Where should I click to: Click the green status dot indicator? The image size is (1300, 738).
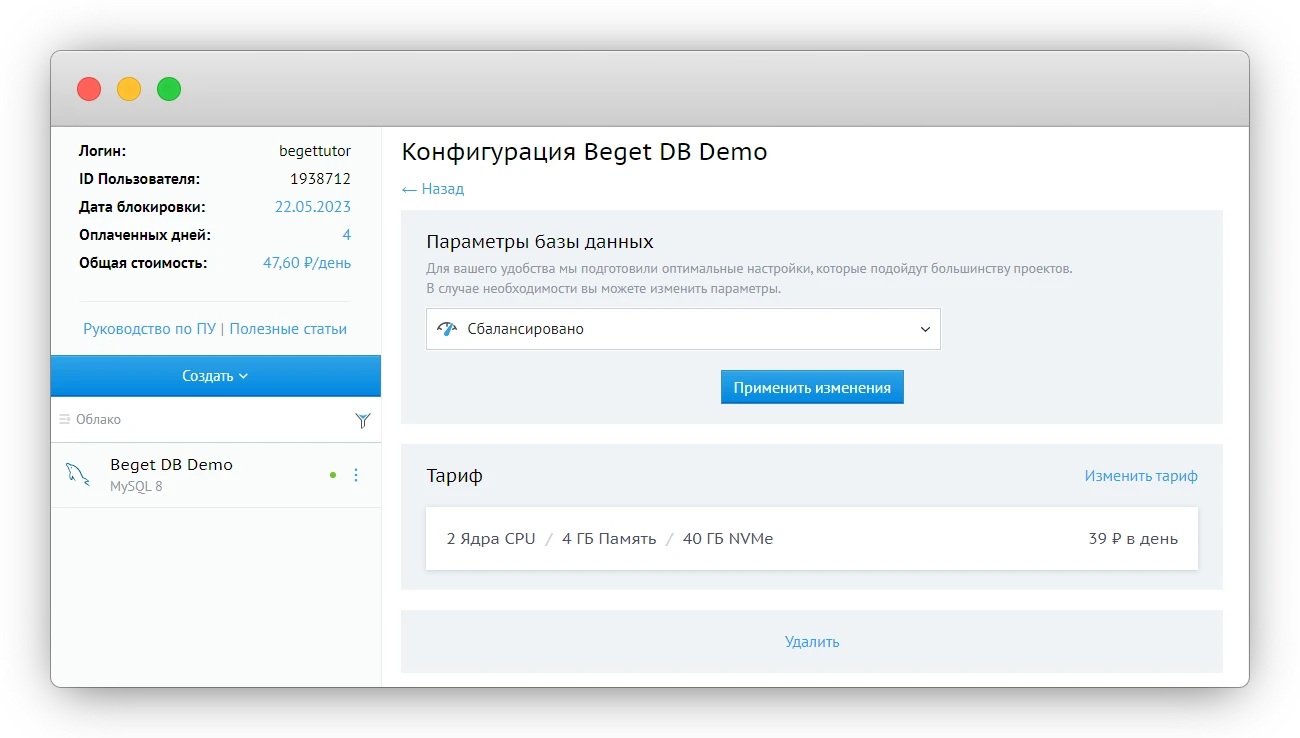[333, 476]
